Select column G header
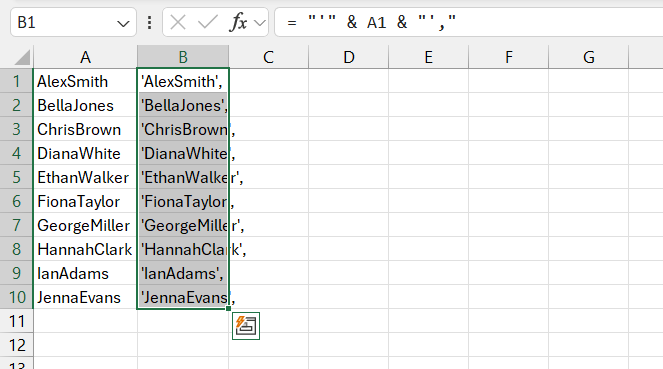This screenshot has height=369, width=663. coord(588,57)
